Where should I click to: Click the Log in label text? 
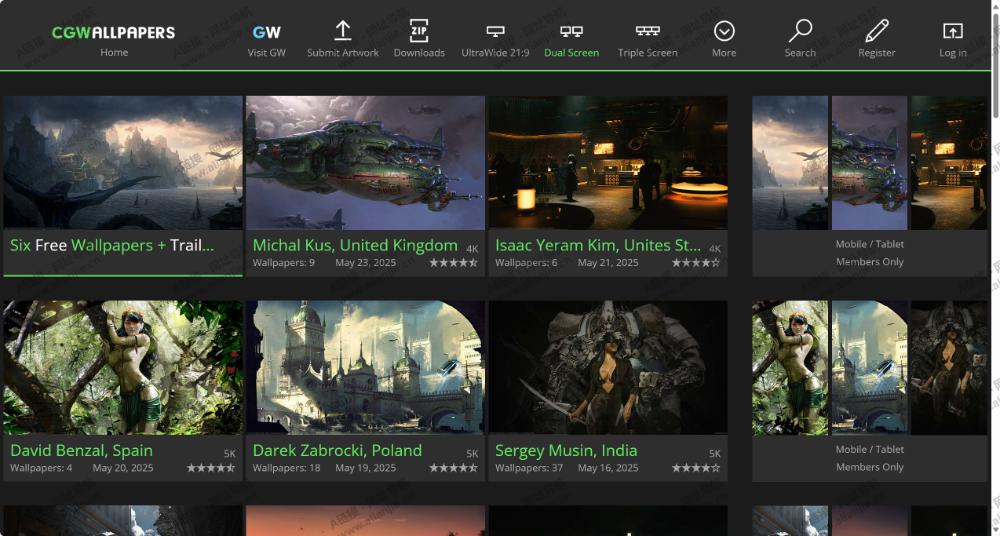click(x=953, y=53)
